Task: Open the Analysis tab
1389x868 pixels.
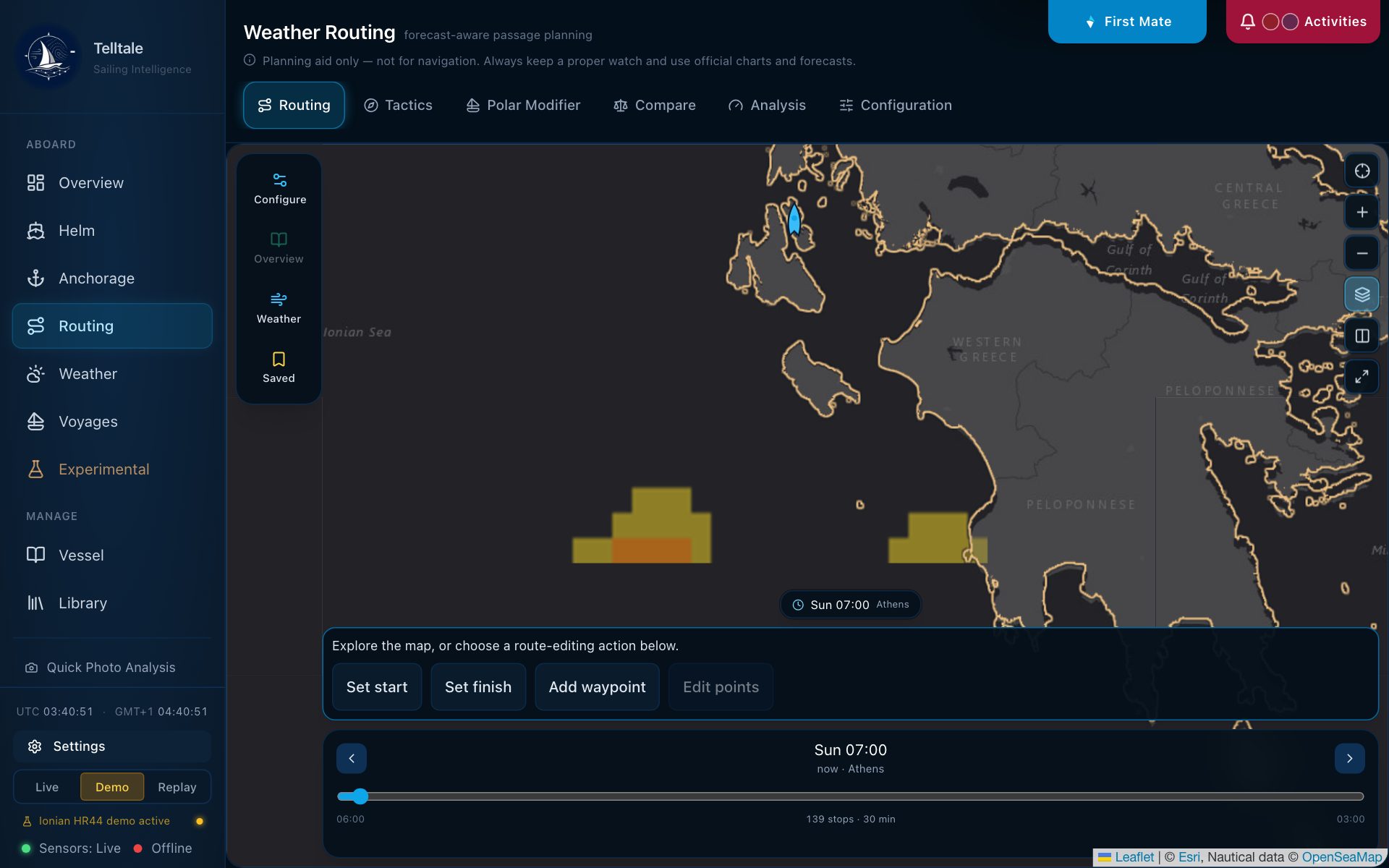Action: [x=767, y=106]
